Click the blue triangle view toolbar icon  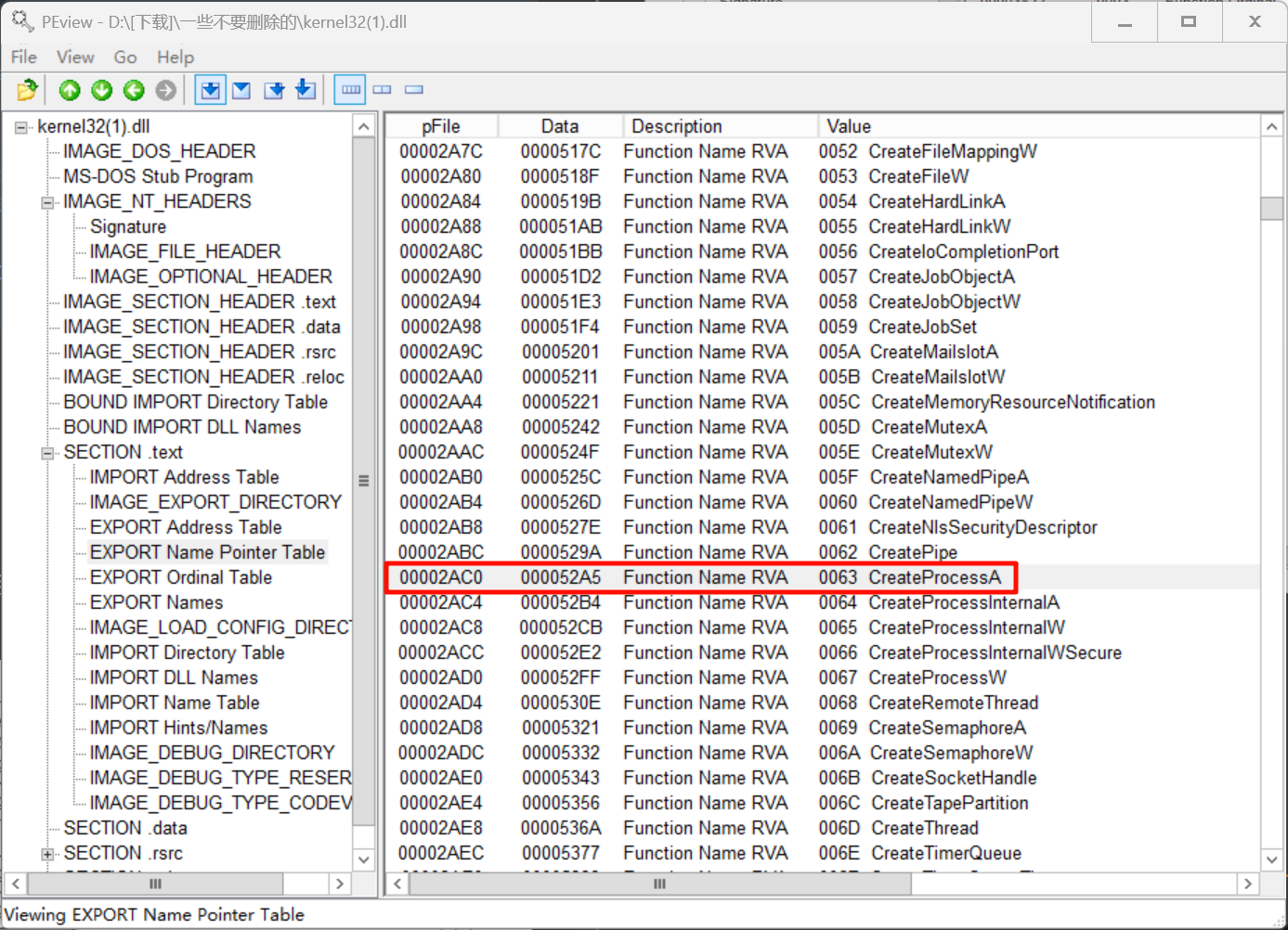pos(241,90)
